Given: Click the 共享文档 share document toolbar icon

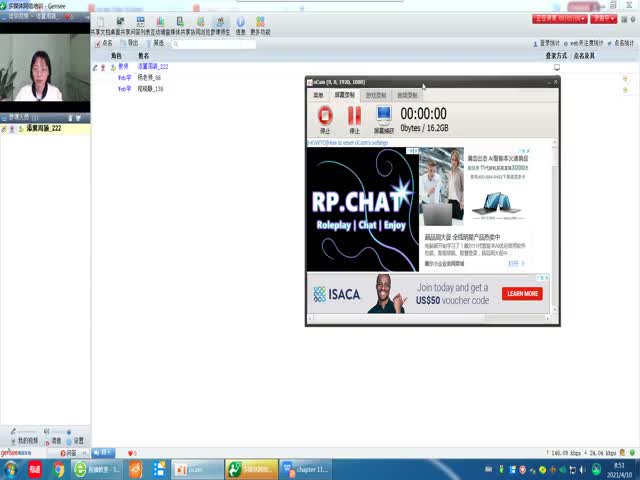Looking at the screenshot, I should 101,22.
